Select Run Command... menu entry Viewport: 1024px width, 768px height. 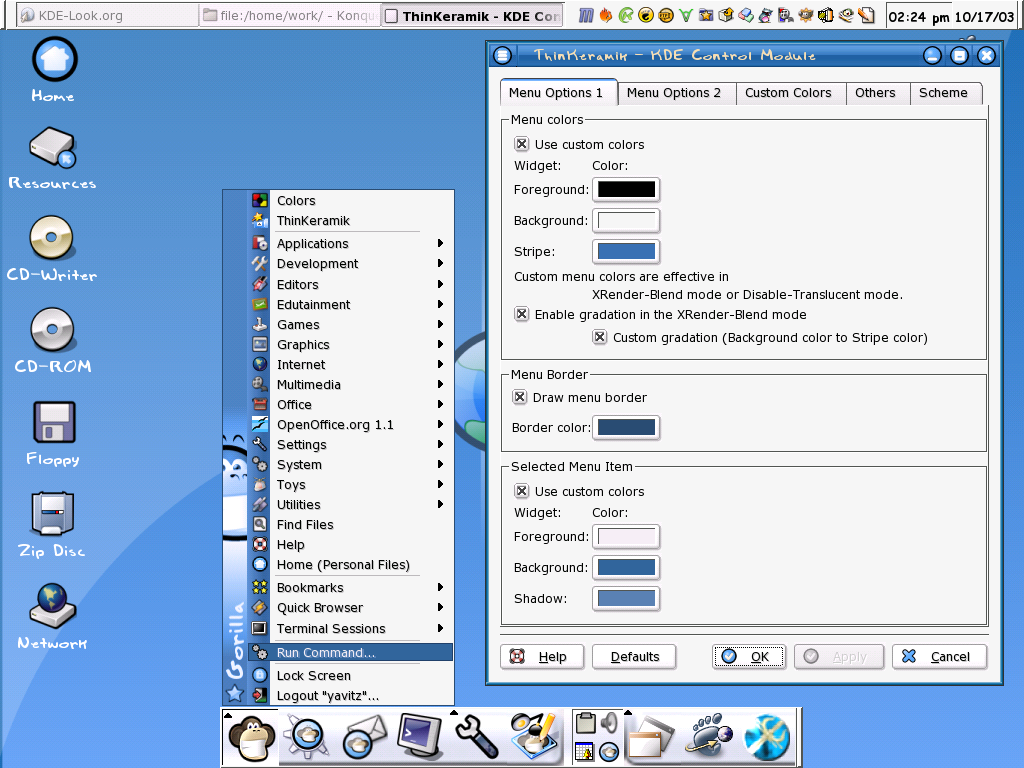coord(351,652)
